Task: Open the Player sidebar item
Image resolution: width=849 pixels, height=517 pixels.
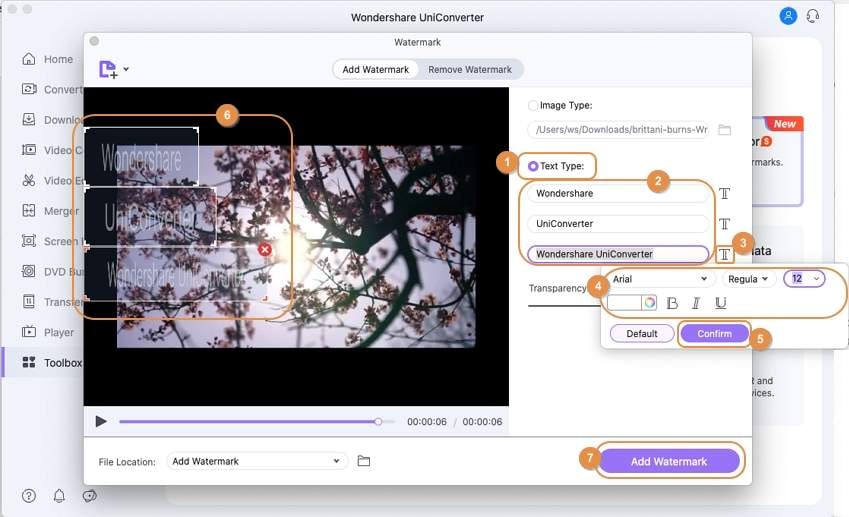Action: click(48, 332)
